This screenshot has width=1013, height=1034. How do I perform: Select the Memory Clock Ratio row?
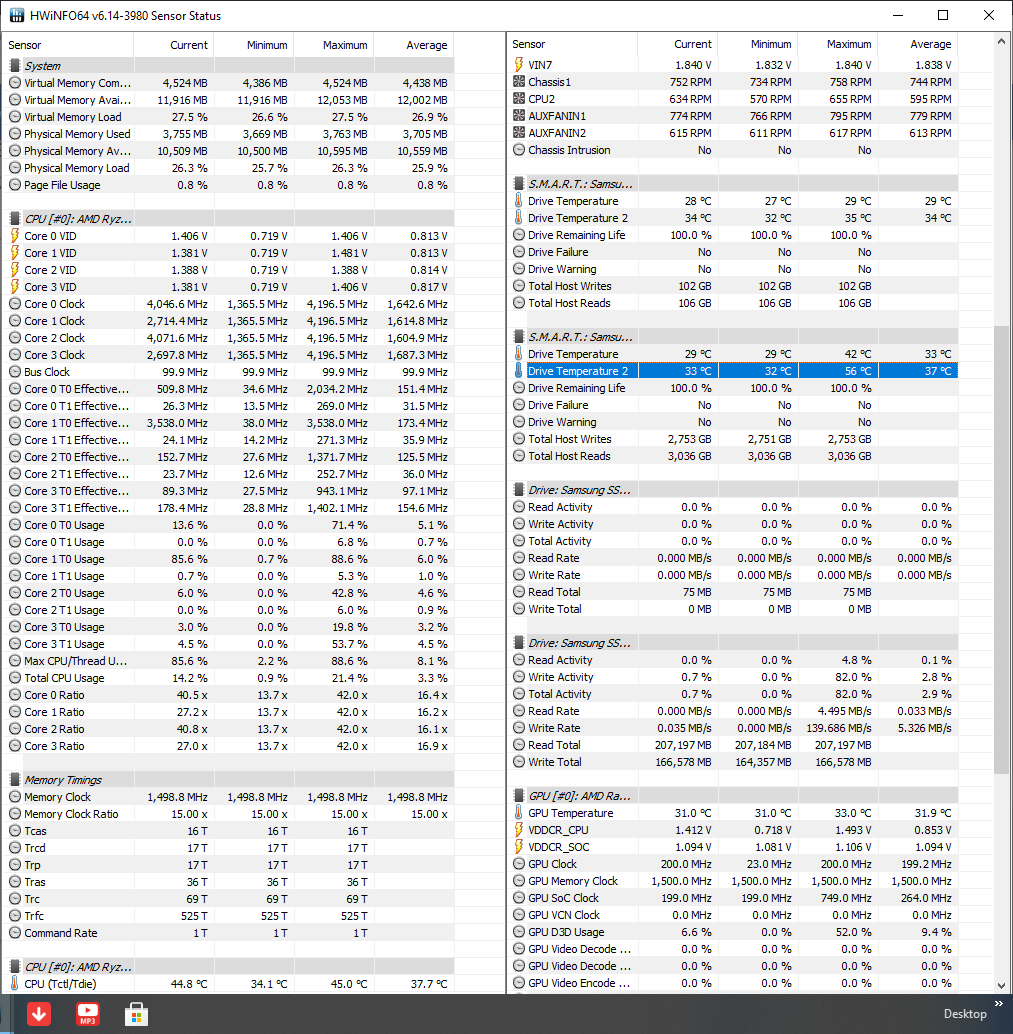(228, 814)
